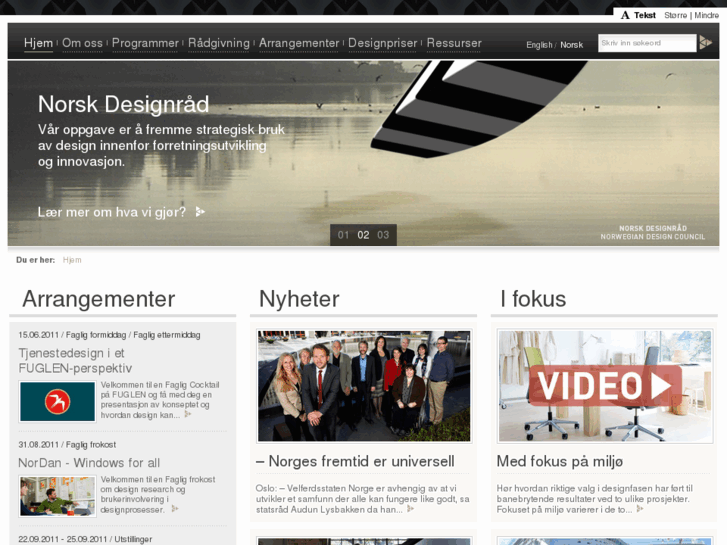Click the 'Nyheter' section heading
The height and width of the screenshot is (545, 727).
pos(299,299)
